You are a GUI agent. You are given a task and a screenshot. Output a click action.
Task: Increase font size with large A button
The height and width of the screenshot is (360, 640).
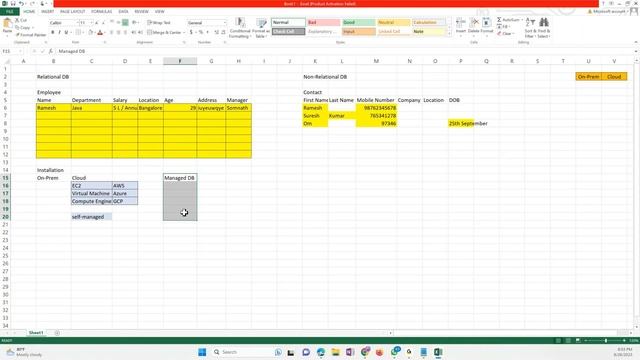(x=97, y=22)
